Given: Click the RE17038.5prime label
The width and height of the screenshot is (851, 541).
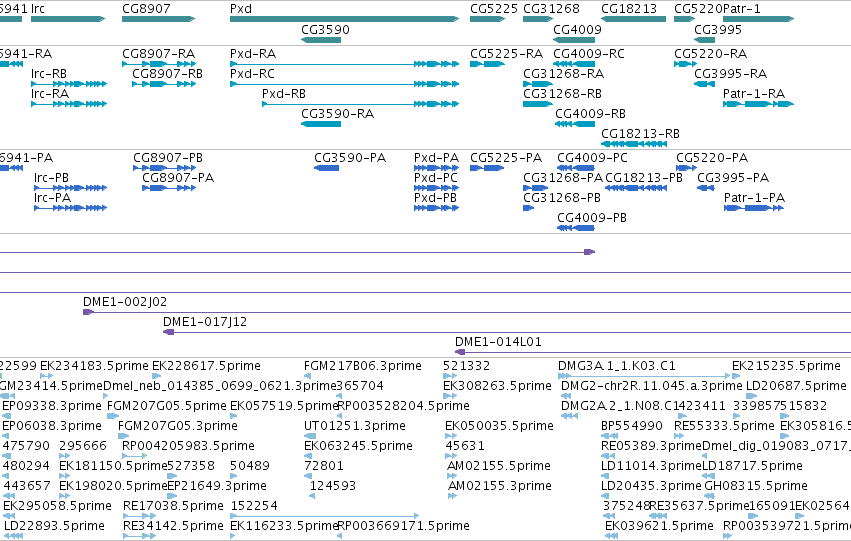Looking at the screenshot, I should click(x=174, y=506).
